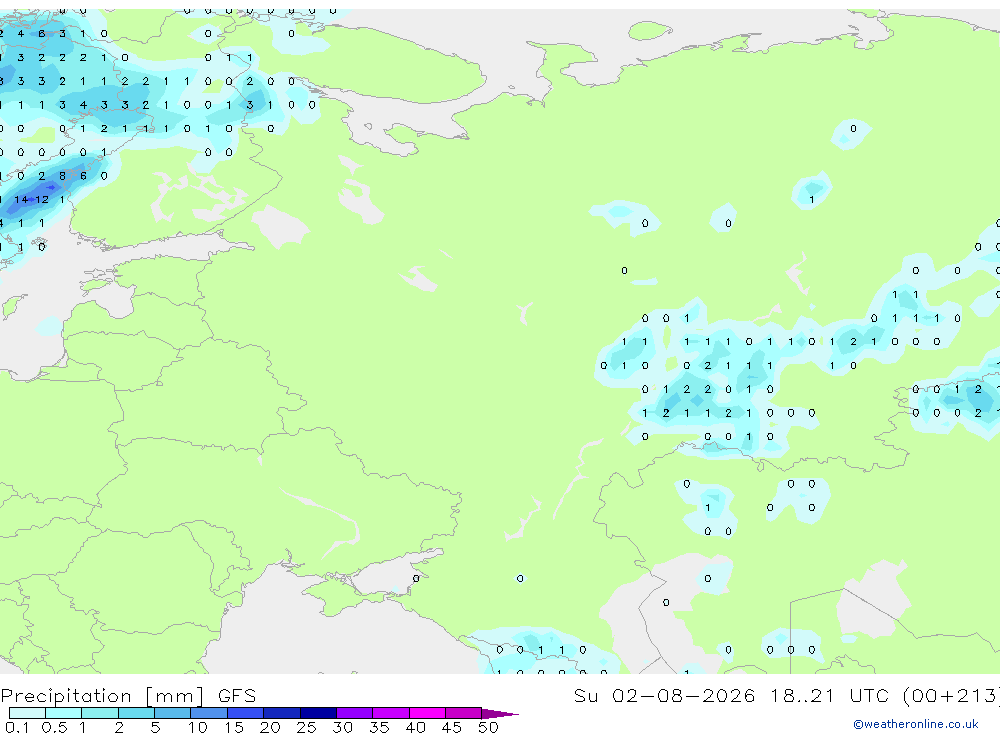Click the 10 to 15 legend color box
Image resolution: width=1000 pixels, height=733 pixels.
coord(209,713)
